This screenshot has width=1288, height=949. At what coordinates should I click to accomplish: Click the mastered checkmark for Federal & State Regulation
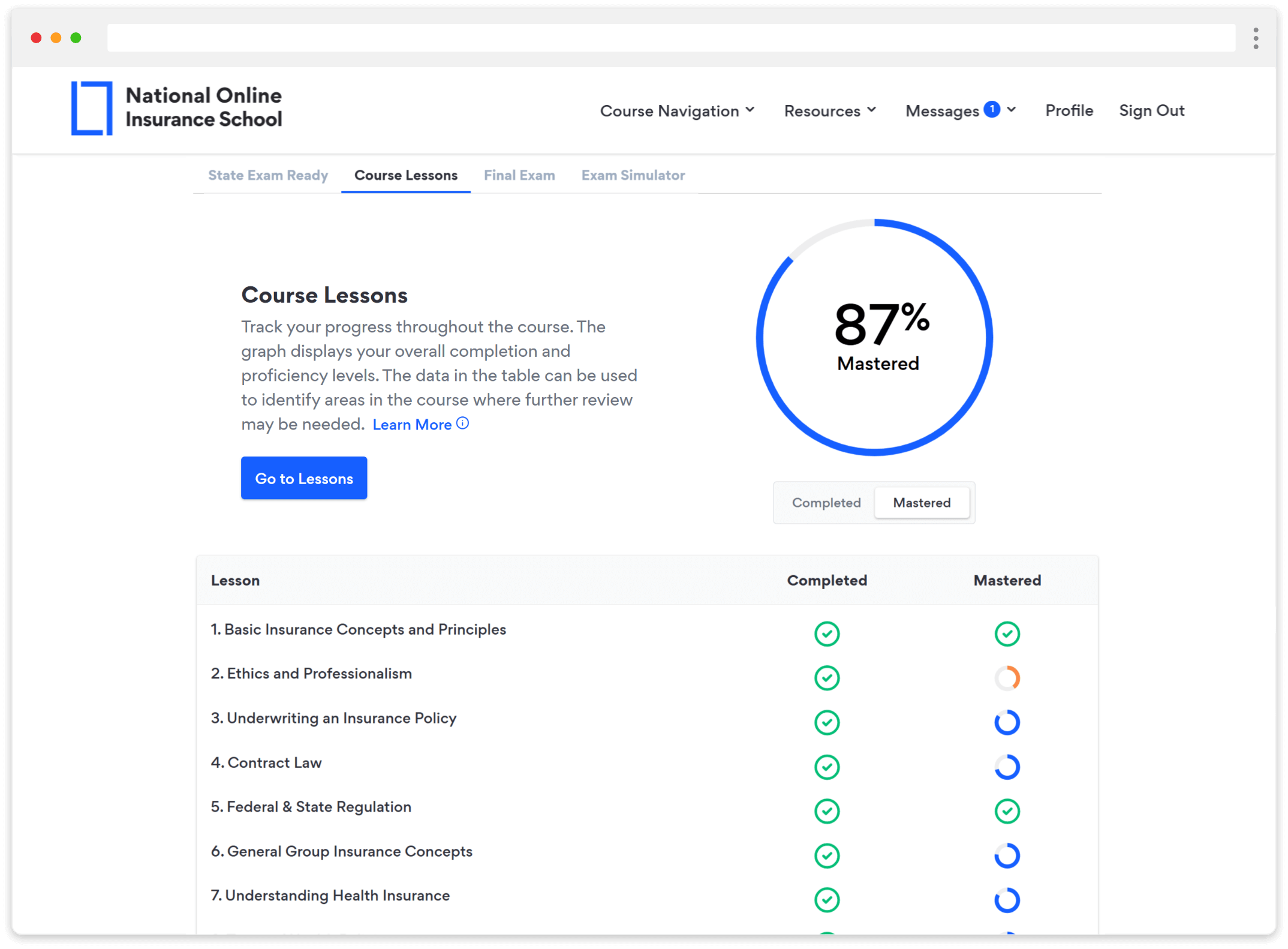pyautogui.click(x=1007, y=811)
